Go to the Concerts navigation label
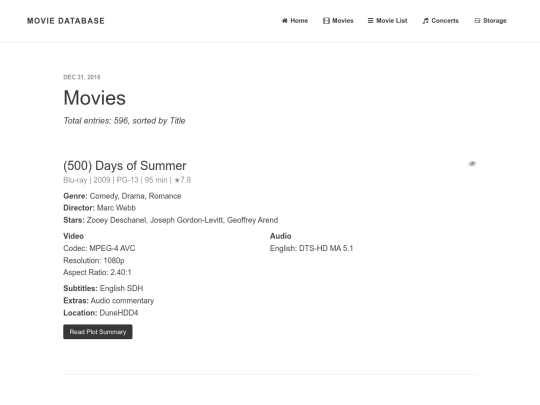Viewport: 540px width, 405px height. tap(445, 21)
